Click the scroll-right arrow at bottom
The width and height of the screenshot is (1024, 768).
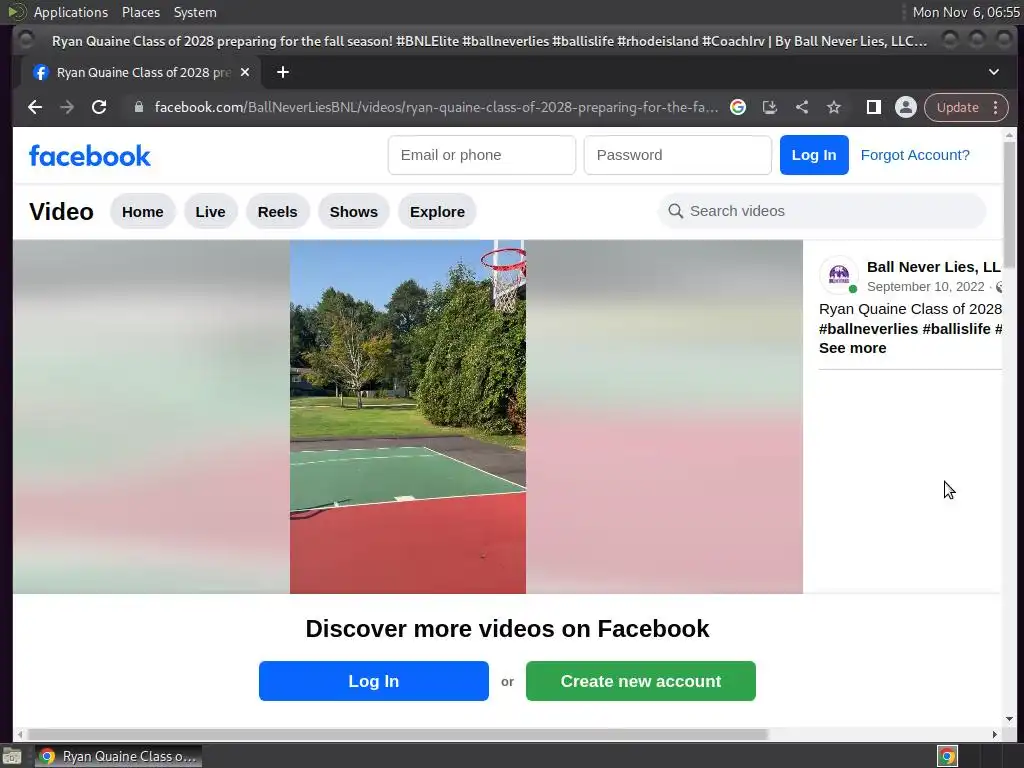tap(994, 734)
